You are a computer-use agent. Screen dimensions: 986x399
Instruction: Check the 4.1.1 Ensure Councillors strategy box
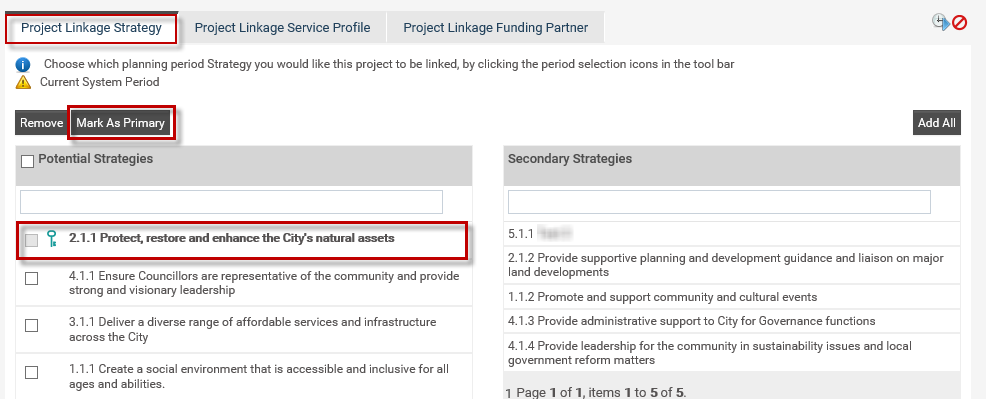[31, 278]
